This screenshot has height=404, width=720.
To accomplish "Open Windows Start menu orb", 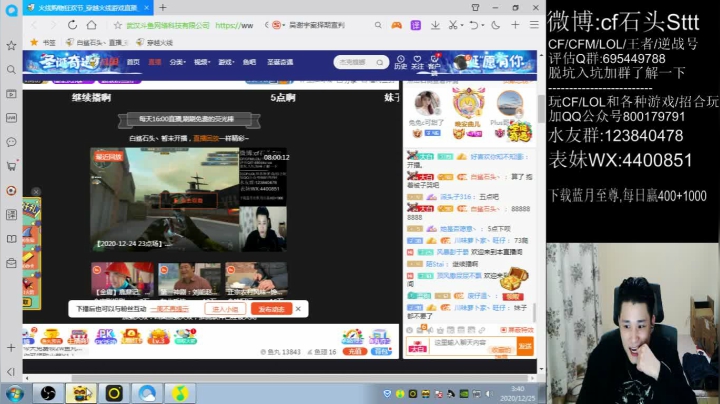I will pos(15,394).
